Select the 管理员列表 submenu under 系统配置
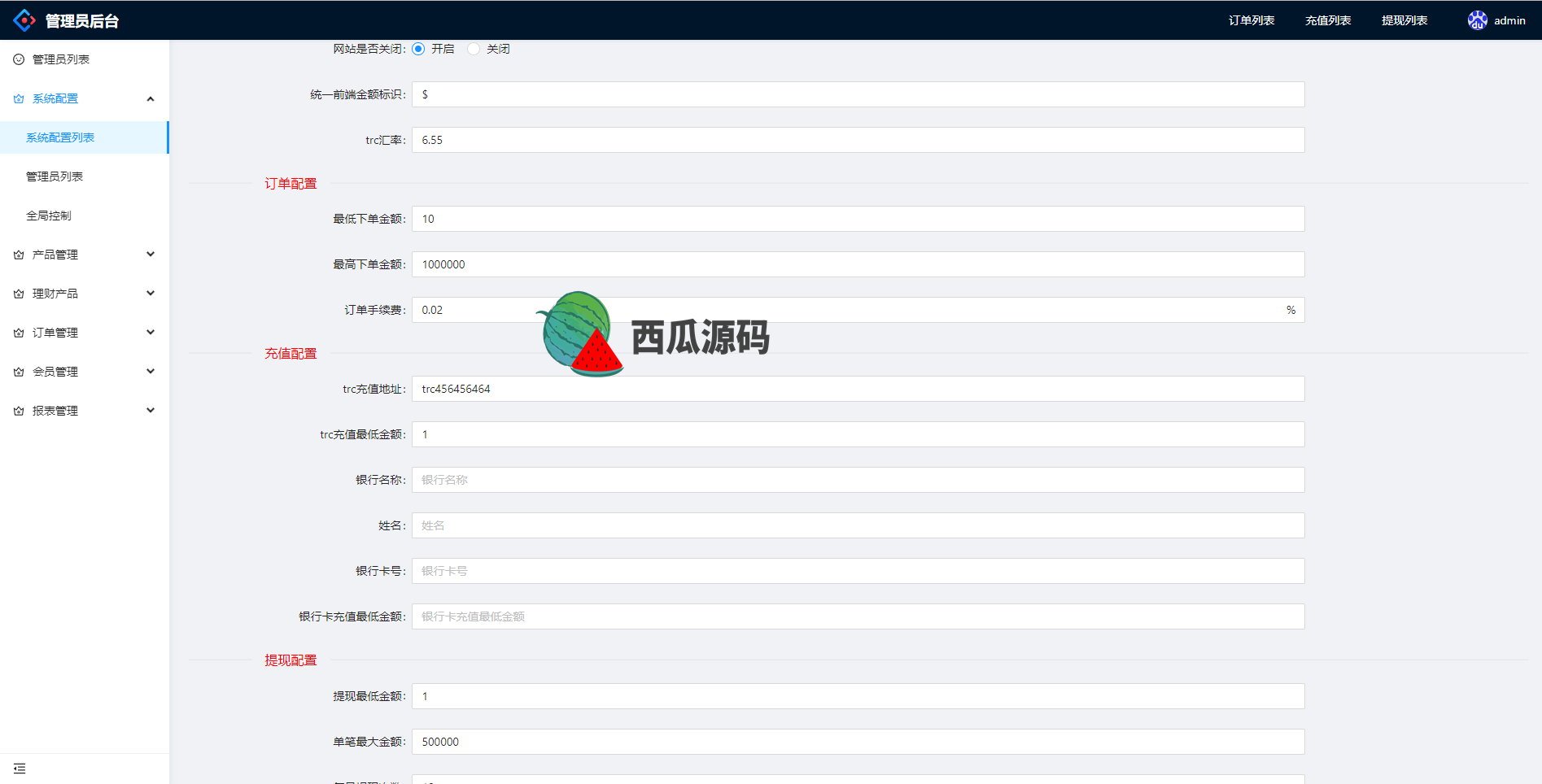 (x=85, y=176)
